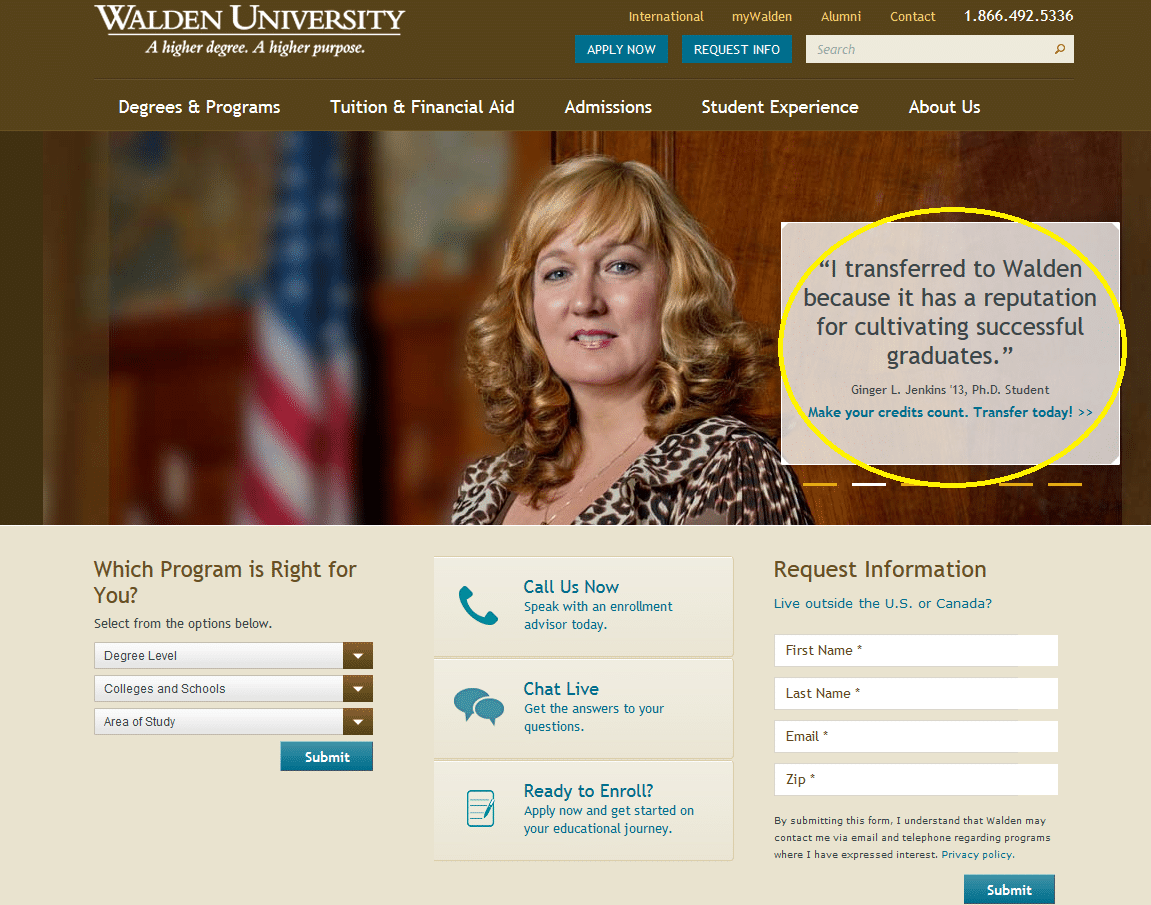1151x905 pixels.
Task: Expand the Colleges and Schools dropdown
Action: click(233, 688)
